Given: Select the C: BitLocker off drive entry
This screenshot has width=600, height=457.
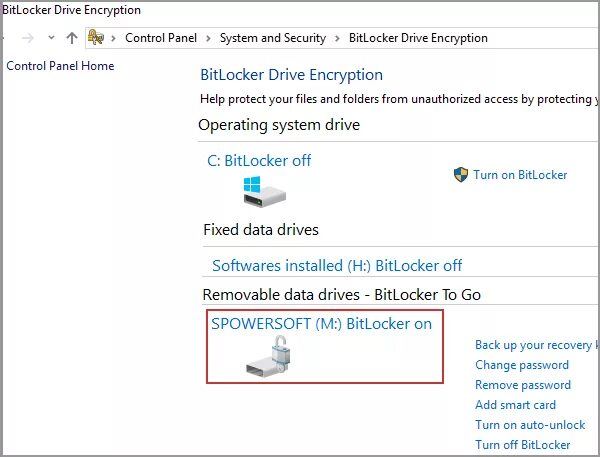Looking at the screenshot, I should 259,160.
